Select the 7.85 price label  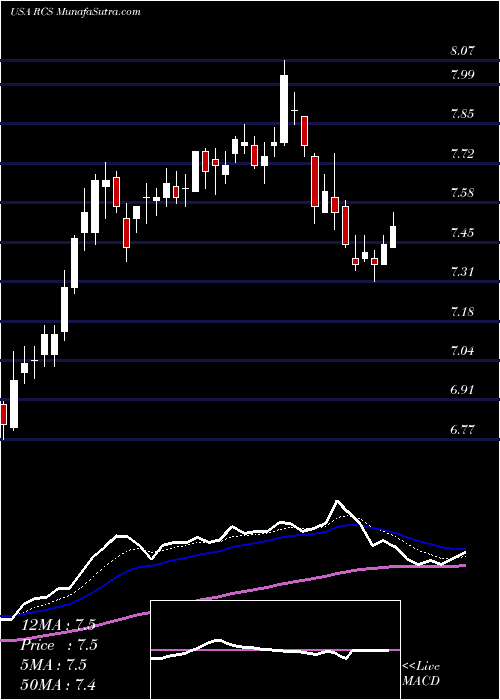tap(462, 114)
